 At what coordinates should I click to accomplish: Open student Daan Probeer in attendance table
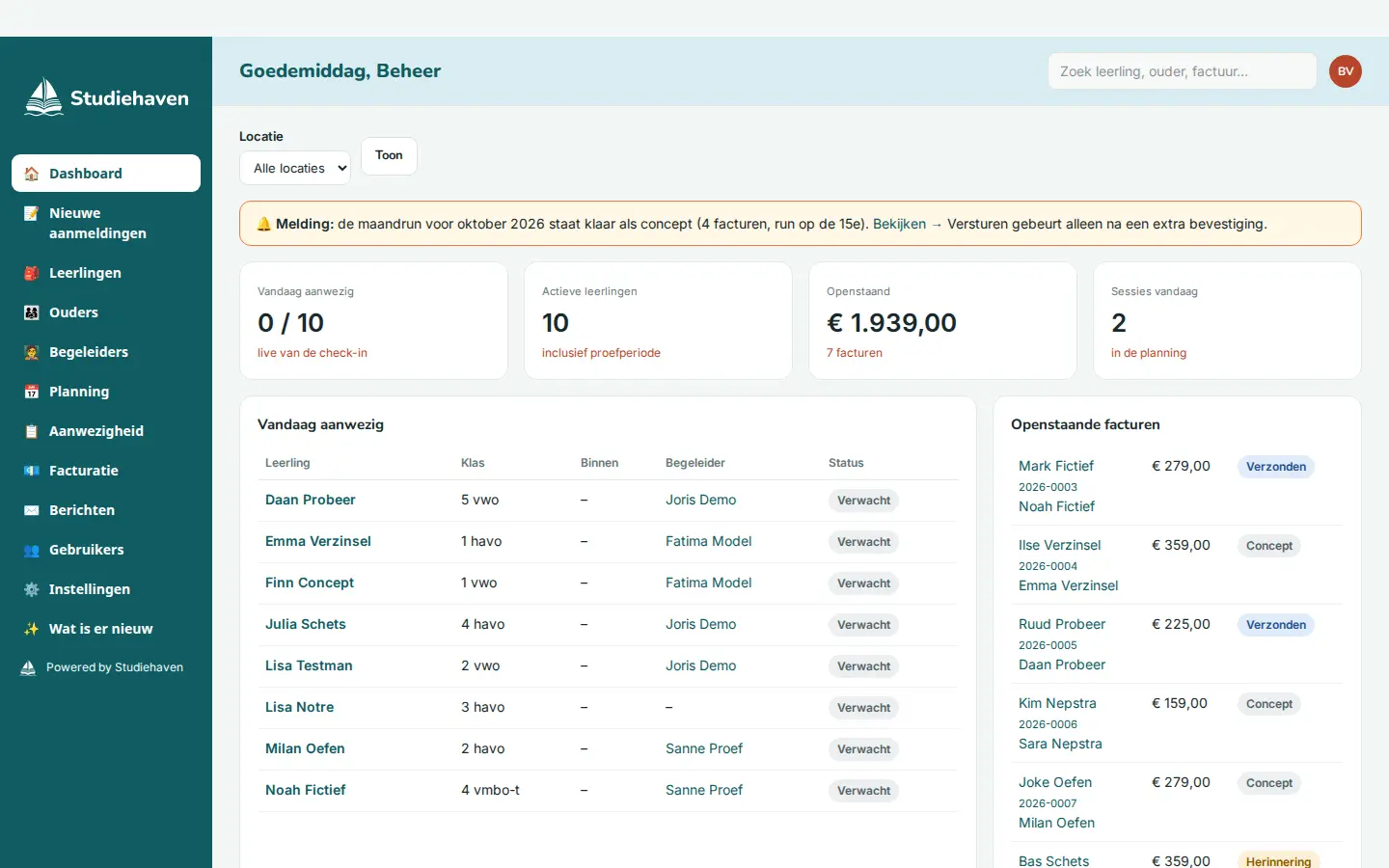pos(311,500)
